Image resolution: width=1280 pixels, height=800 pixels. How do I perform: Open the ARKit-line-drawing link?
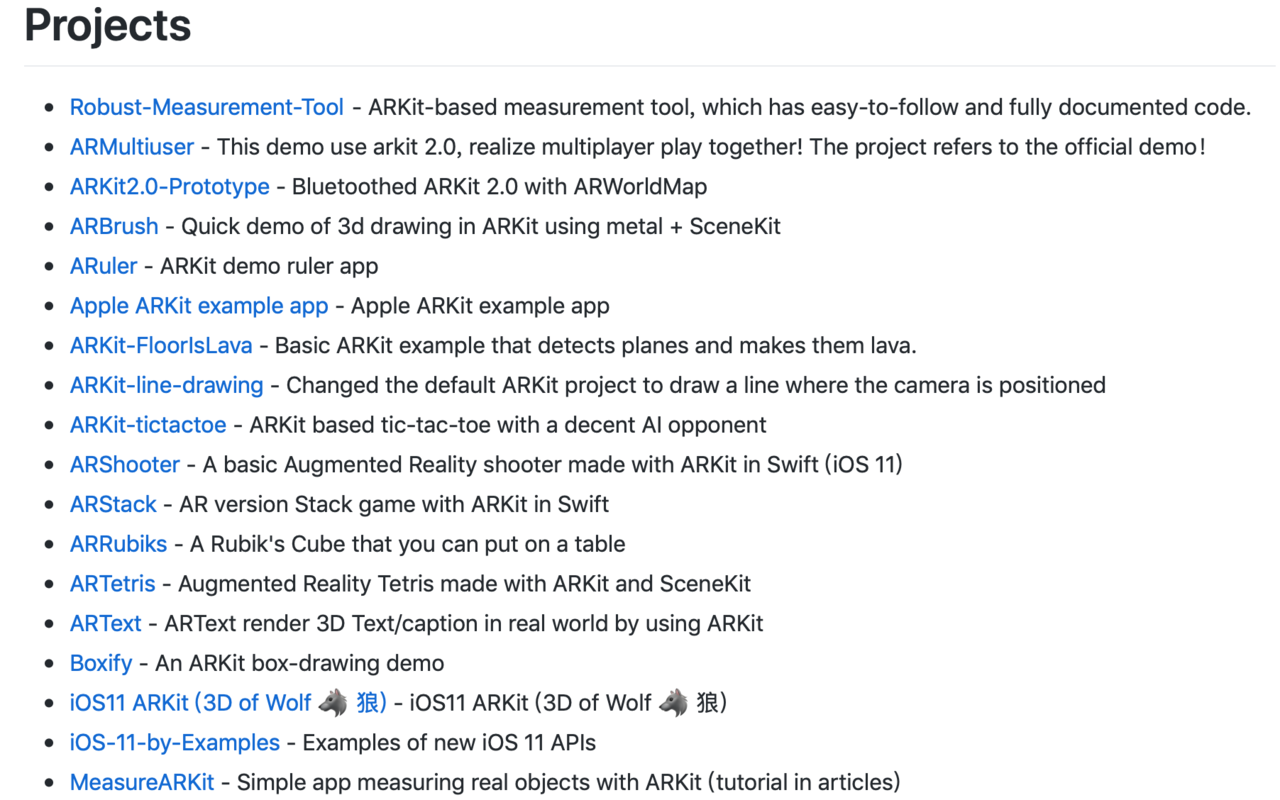point(167,385)
